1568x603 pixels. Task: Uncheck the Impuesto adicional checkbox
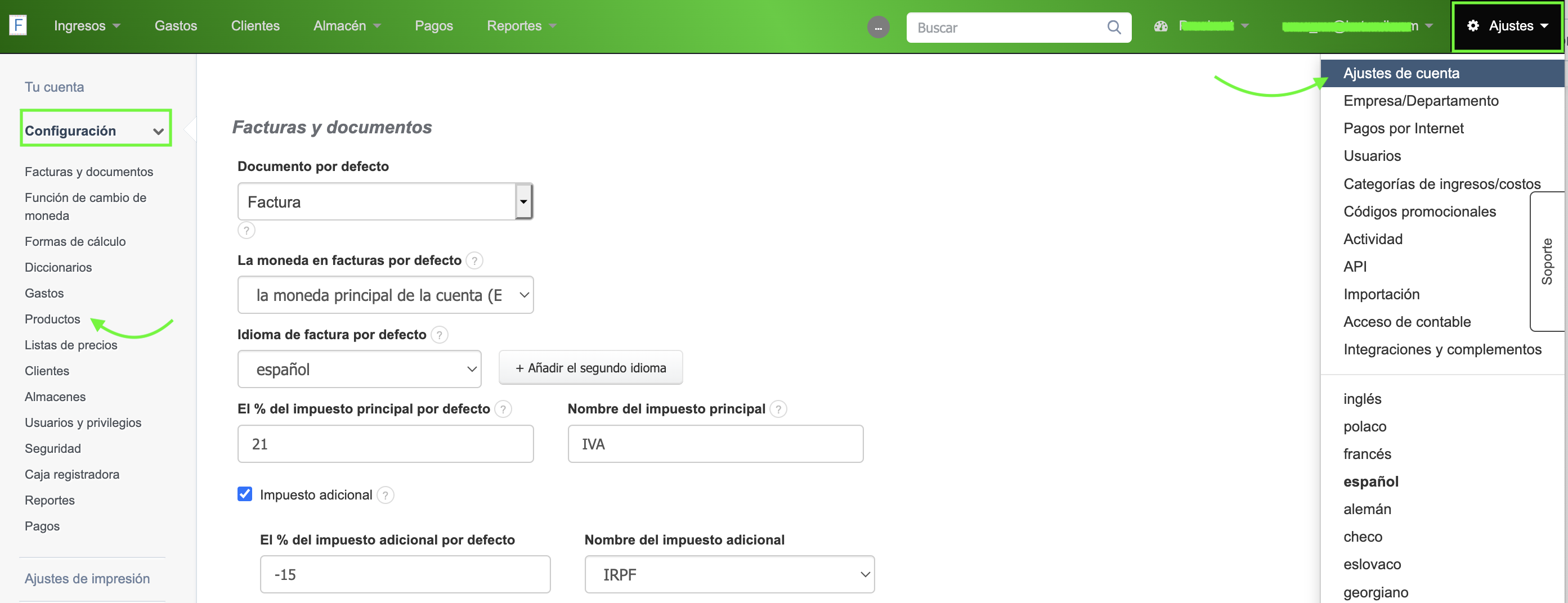point(245,494)
